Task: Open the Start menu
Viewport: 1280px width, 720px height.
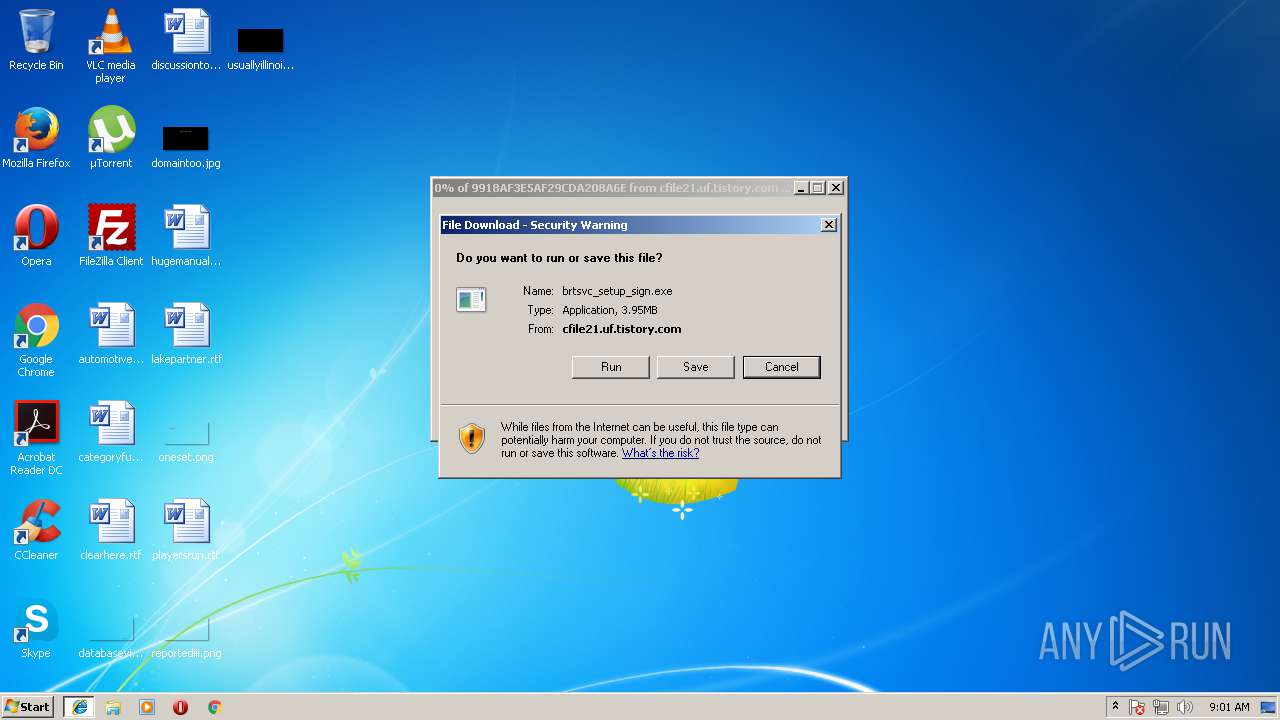Action: tap(28, 707)
